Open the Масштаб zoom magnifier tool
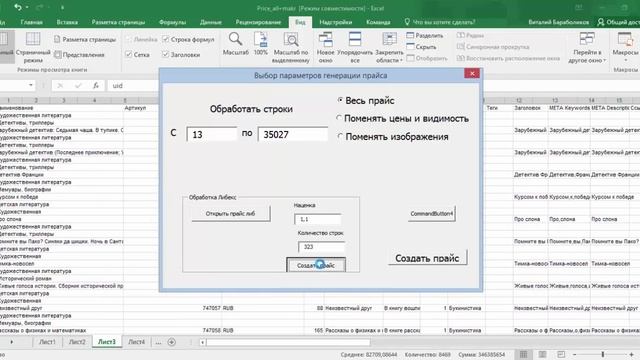 236,44
